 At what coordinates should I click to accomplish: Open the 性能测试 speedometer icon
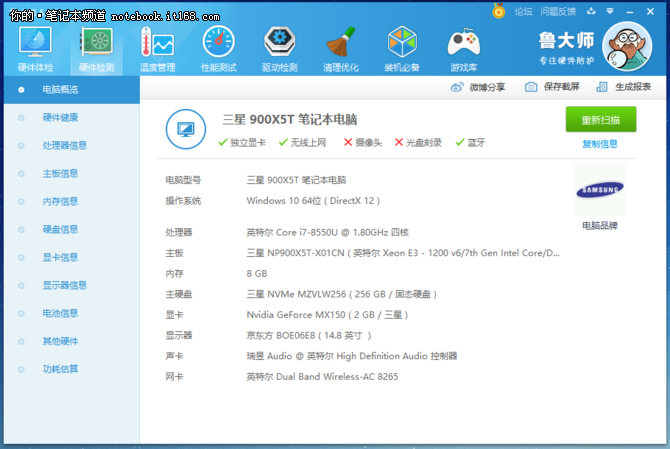pyautogui.click(x=219, y=46)
